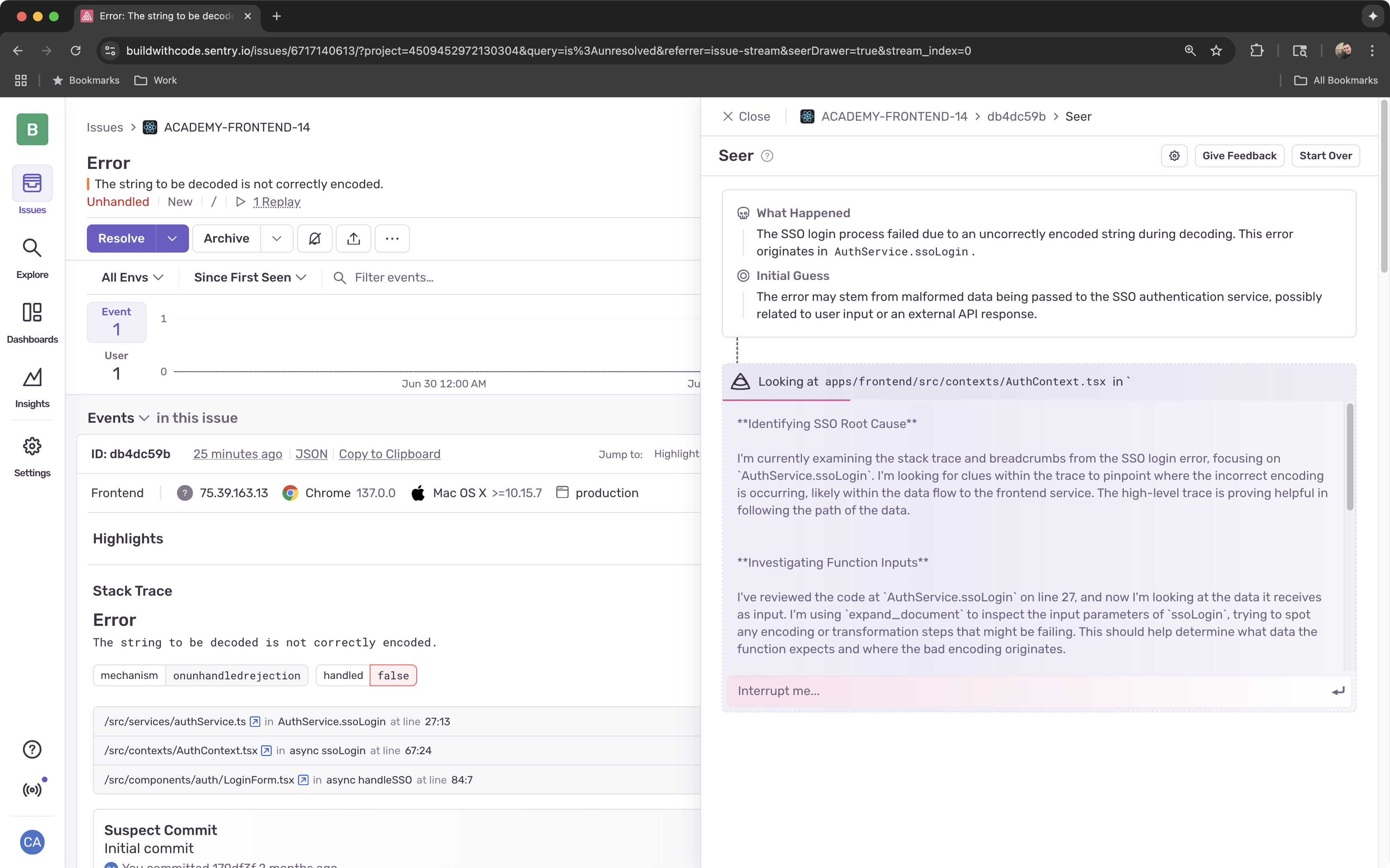Click the Bookmarks bar item
This screenshot has width=1390, height=868.
coord(86,80)
